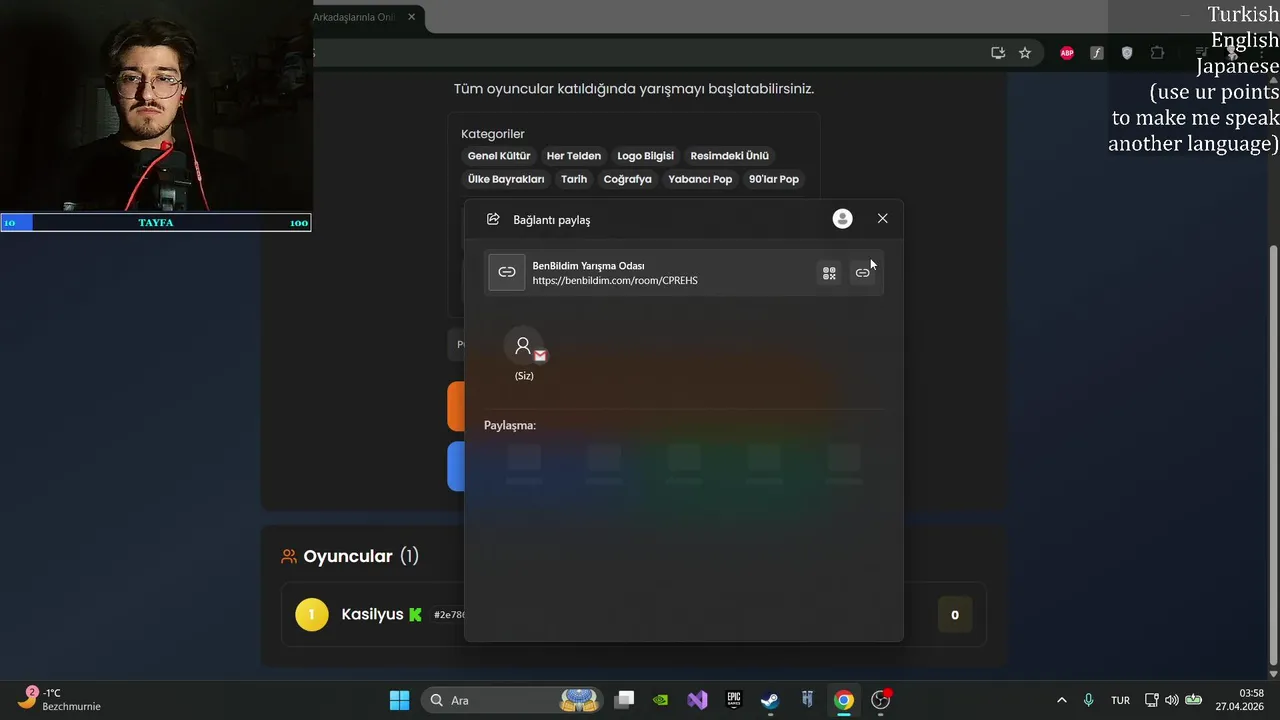
Task: Copy the room link with the link icon button
Action: [862, 273]
